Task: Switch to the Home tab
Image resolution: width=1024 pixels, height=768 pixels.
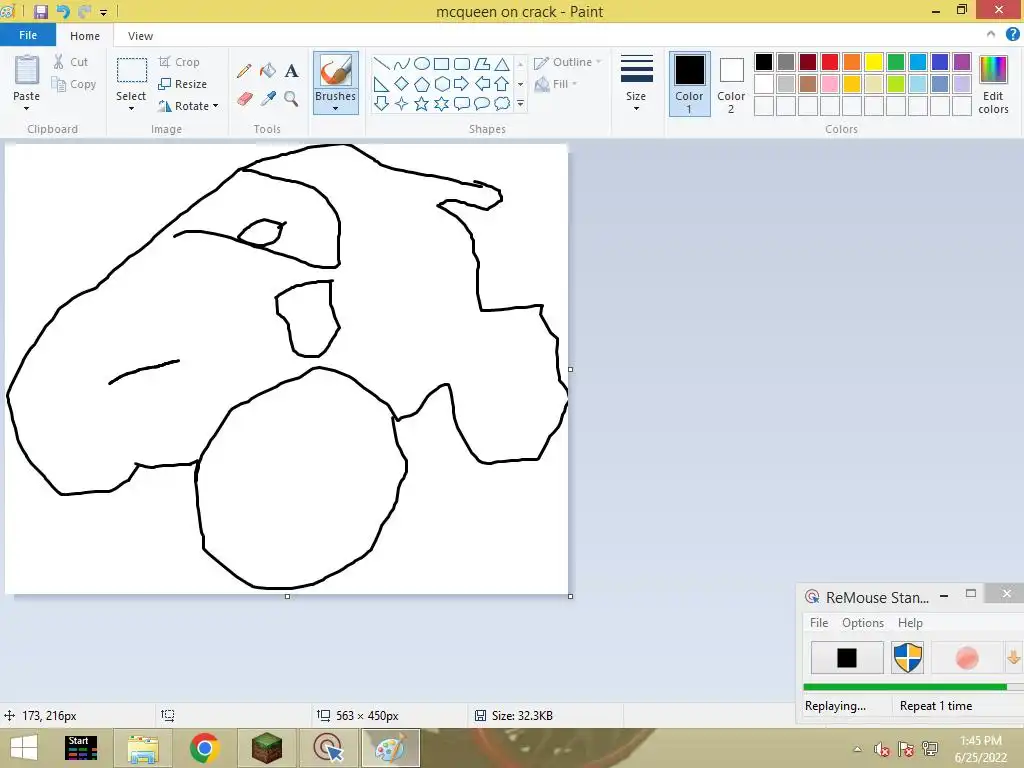Action: (85, 36)
